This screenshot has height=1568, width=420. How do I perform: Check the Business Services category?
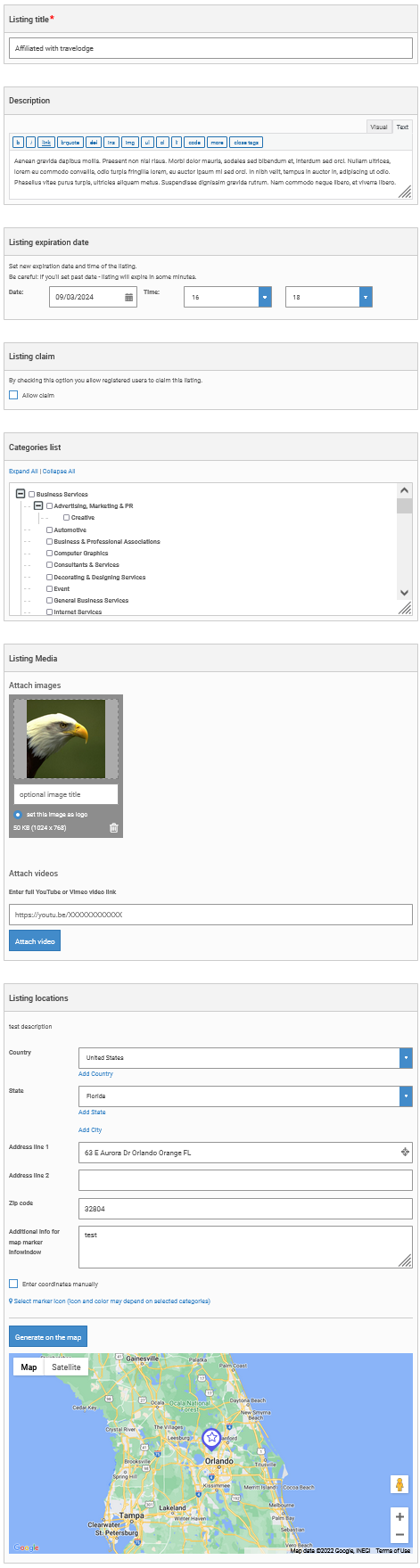32,494
